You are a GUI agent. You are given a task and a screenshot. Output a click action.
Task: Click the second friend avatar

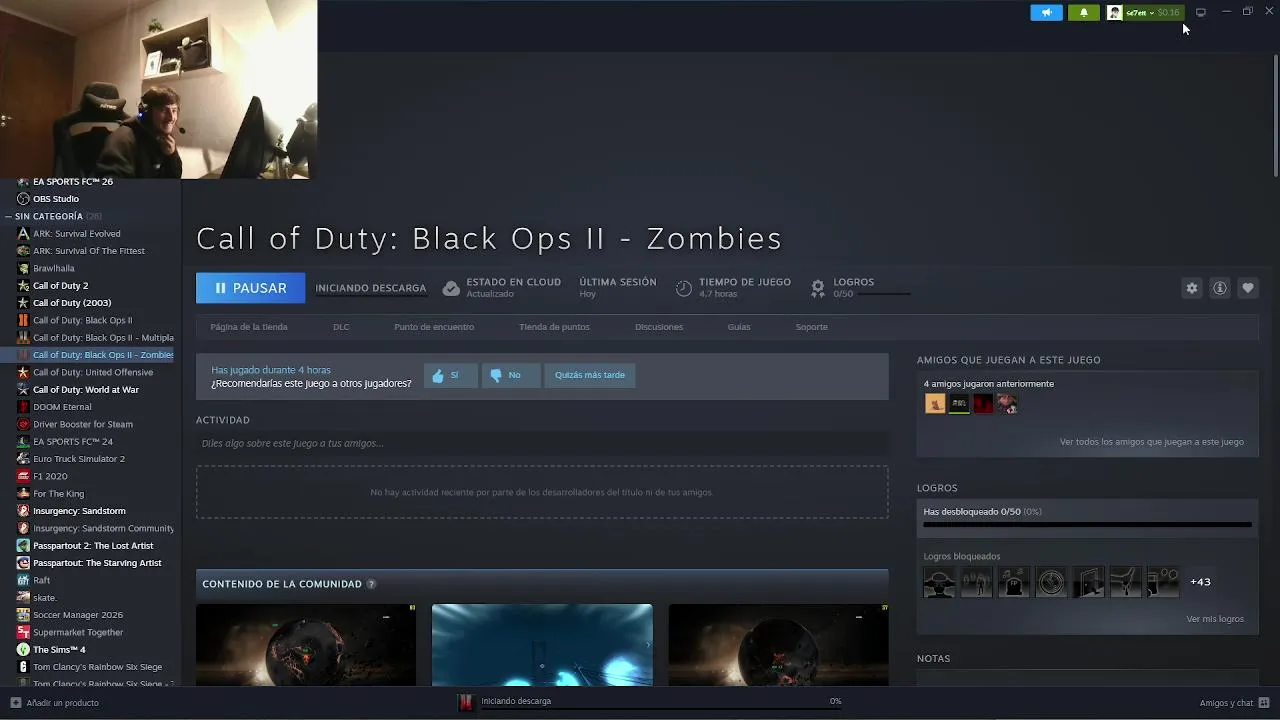959,404
